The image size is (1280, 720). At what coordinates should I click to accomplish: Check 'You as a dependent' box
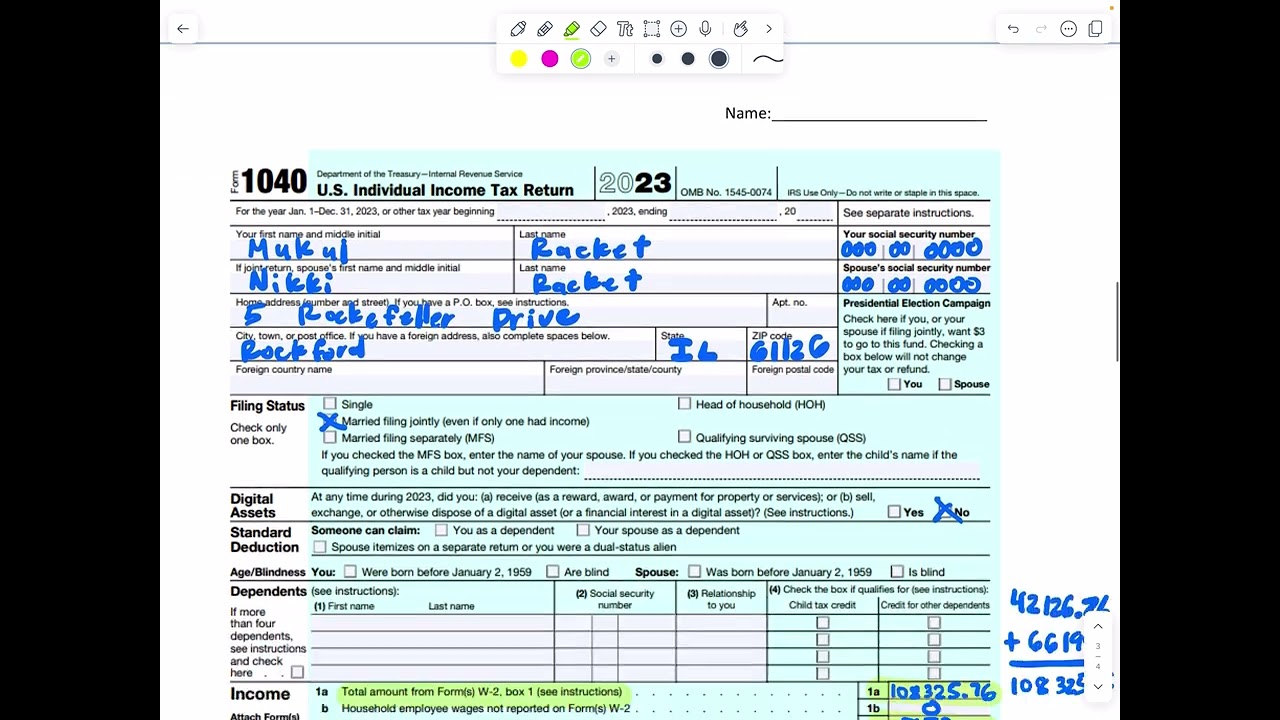coord(441,530)
